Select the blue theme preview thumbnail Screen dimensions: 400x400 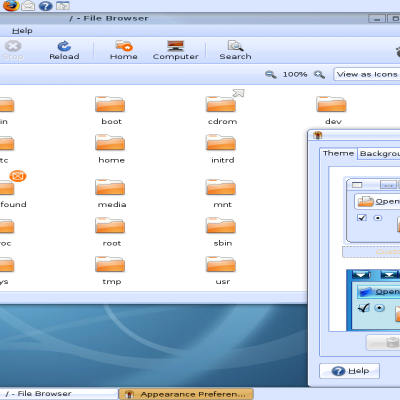pos(373,300)
